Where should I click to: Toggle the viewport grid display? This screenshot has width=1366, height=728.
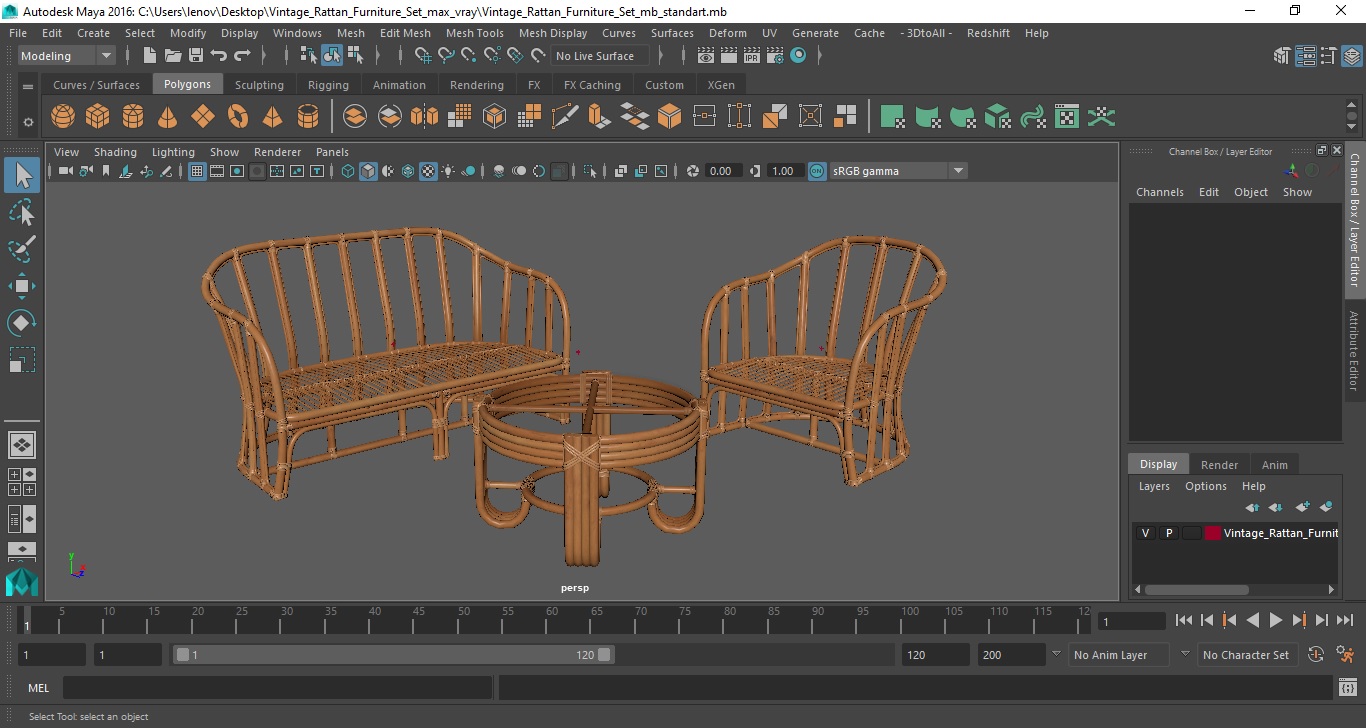(197, 171)
